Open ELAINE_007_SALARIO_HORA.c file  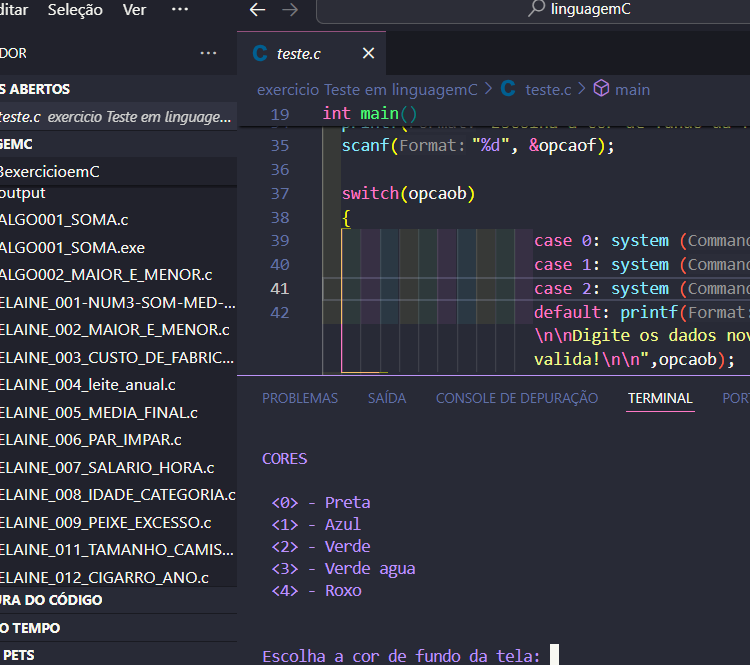tap(118, 467)
